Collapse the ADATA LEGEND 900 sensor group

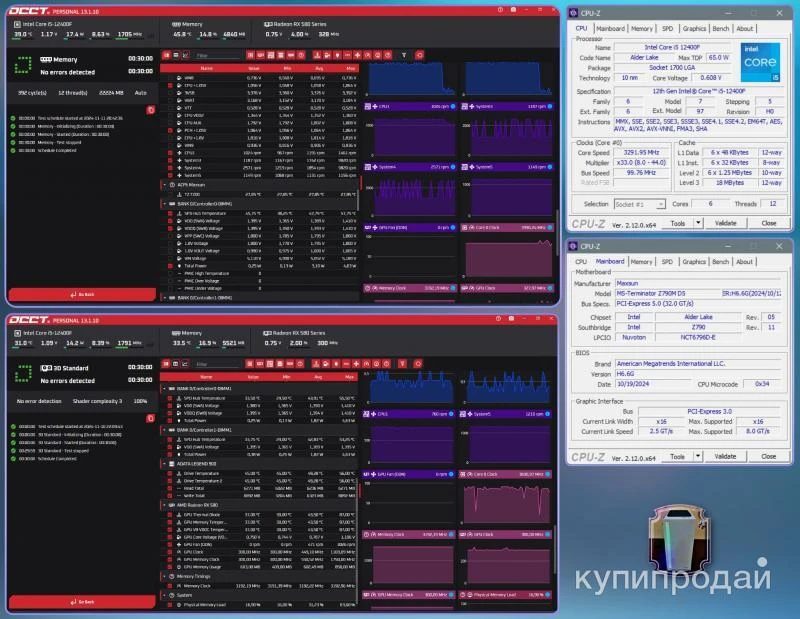164,463
